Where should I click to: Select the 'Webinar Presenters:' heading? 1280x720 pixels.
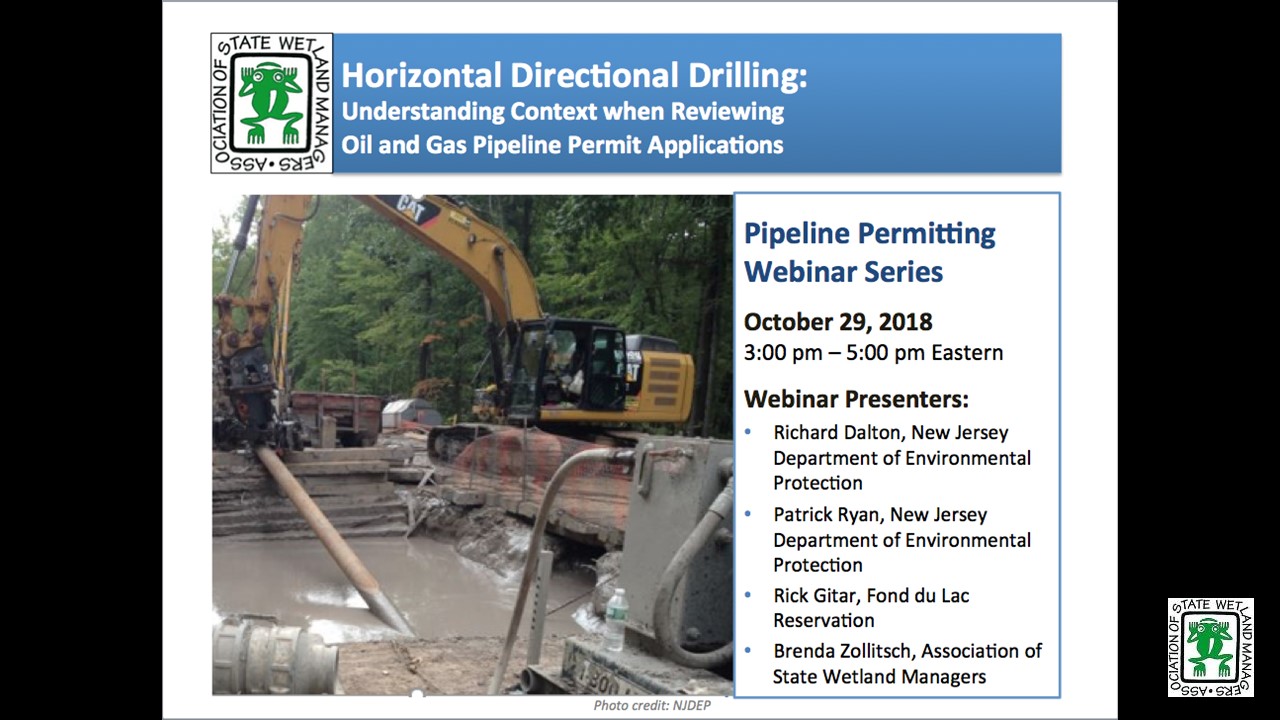click(x=856, y=399)
